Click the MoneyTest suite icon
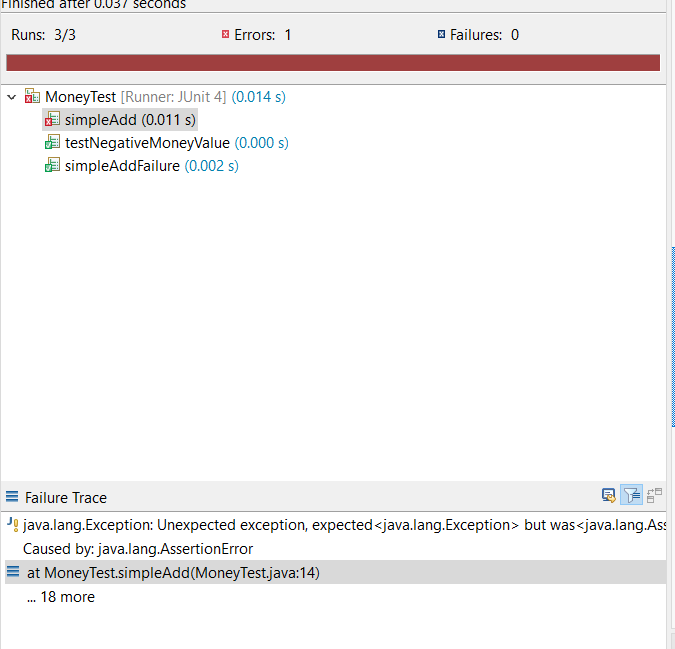 tap(32, 96)
